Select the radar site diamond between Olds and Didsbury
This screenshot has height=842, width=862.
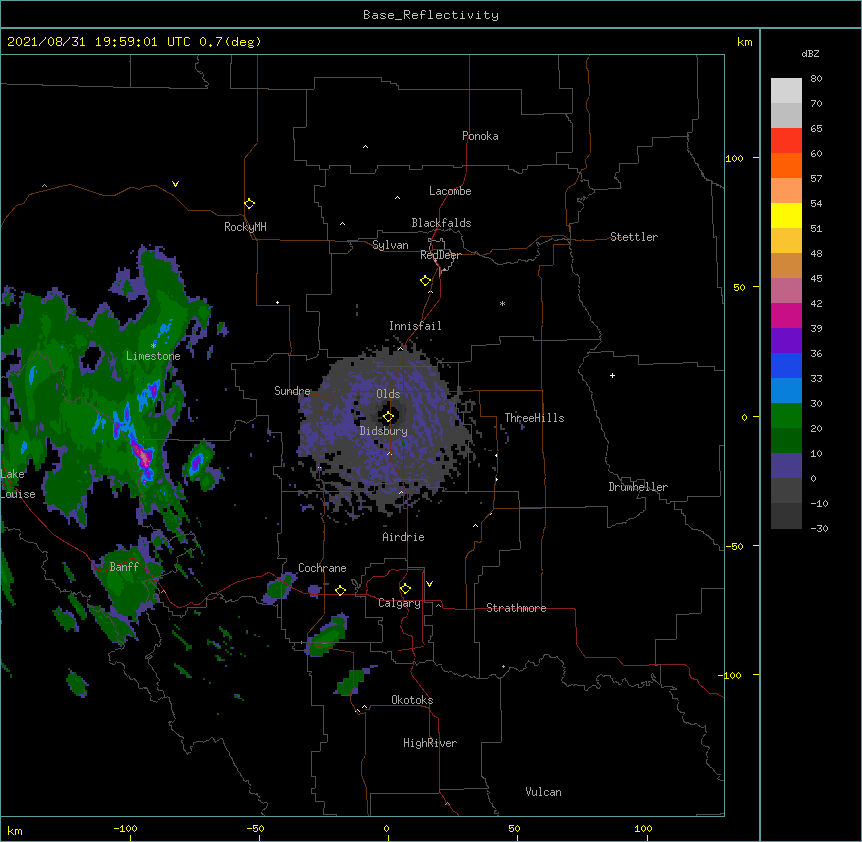click(x=389, y=417)
